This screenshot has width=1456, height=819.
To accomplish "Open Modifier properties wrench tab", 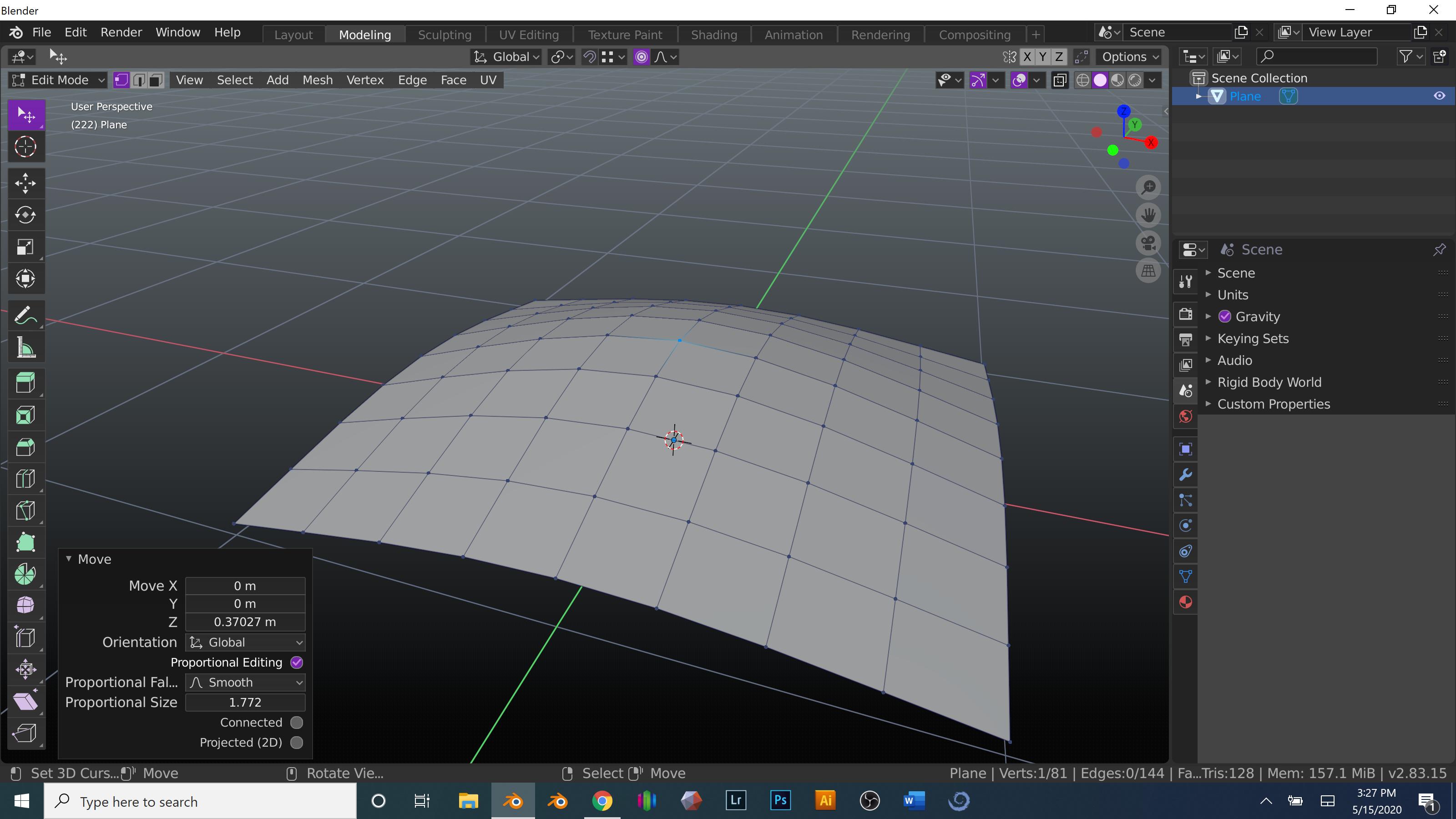I will (x=1186, y=475).
